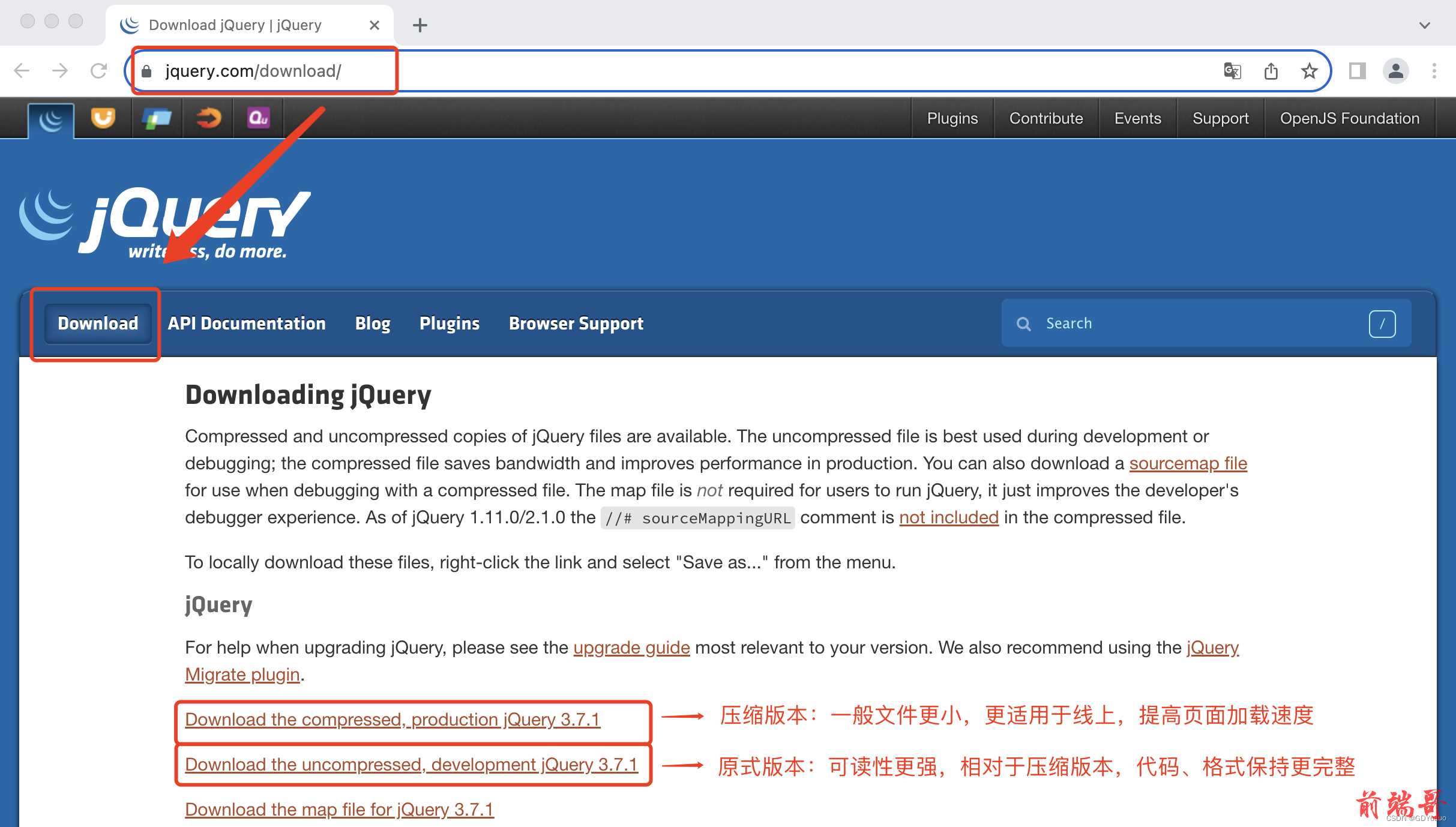Open Plugins in the blue nav bar

[x=450, y=323]
